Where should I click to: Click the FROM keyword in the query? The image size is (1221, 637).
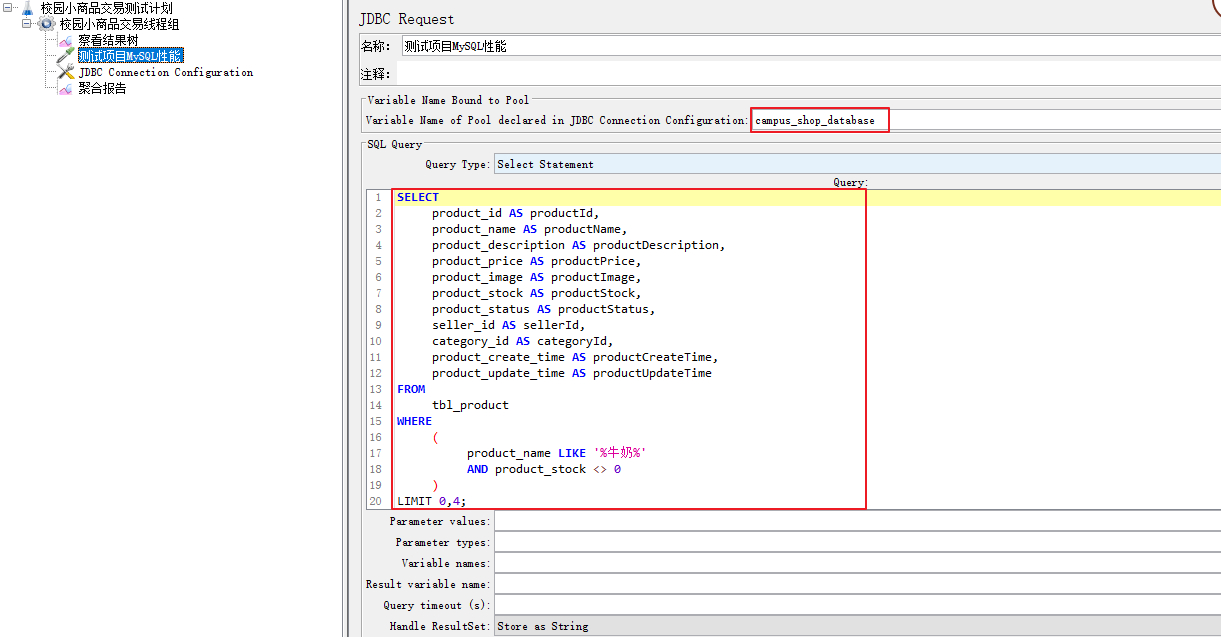click(411, 389)
